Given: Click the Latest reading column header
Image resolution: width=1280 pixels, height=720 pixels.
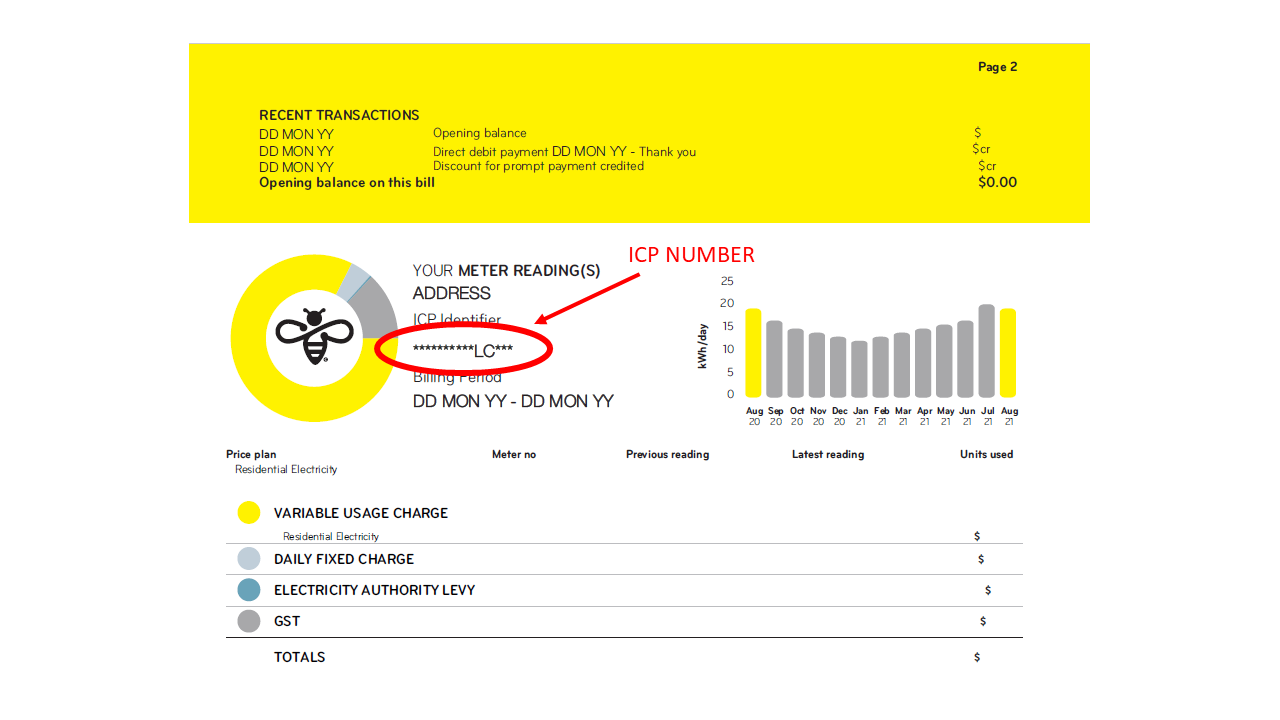Looking at the screenshot, I should click(x=827, y=454).
